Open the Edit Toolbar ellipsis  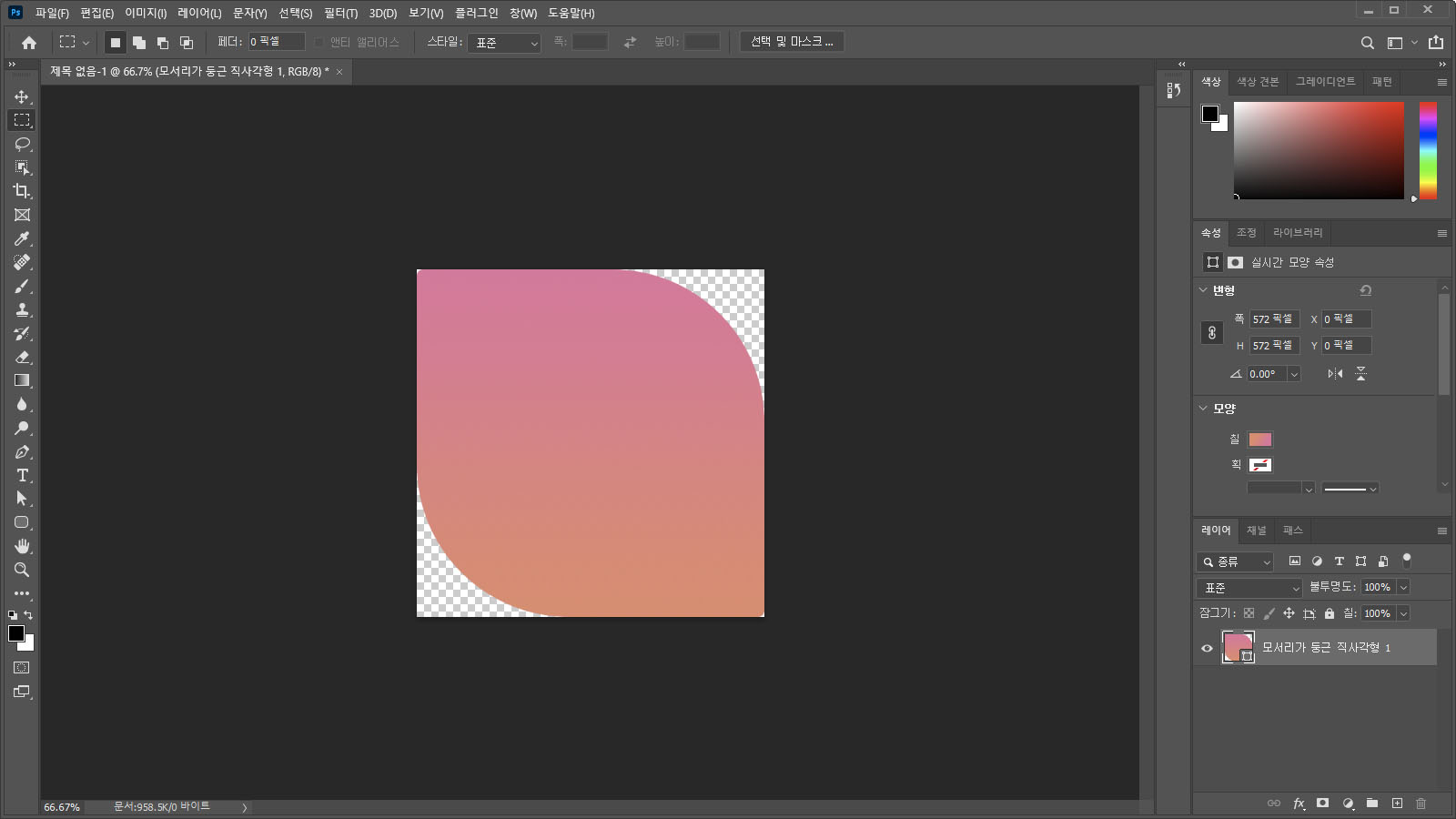[x=22, y=593]
